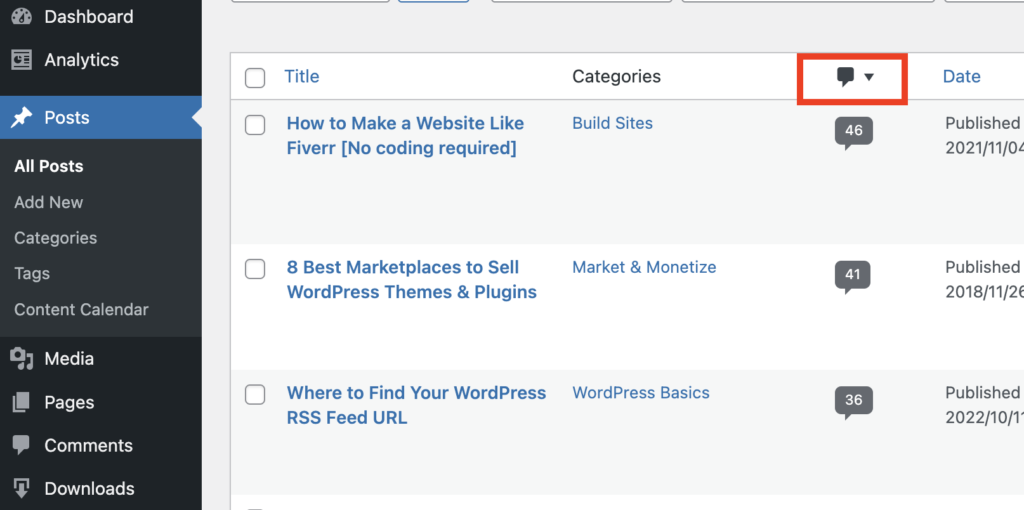
Task: Open Add New submenu item
Action: (x=49, y=202)
